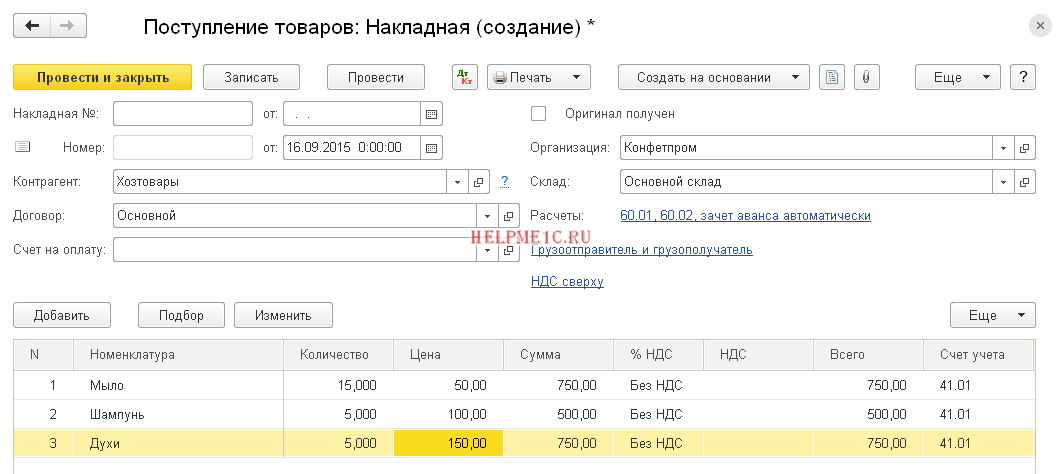
Task: Click the forward navigation arrow
Action: tap(67, 26)
